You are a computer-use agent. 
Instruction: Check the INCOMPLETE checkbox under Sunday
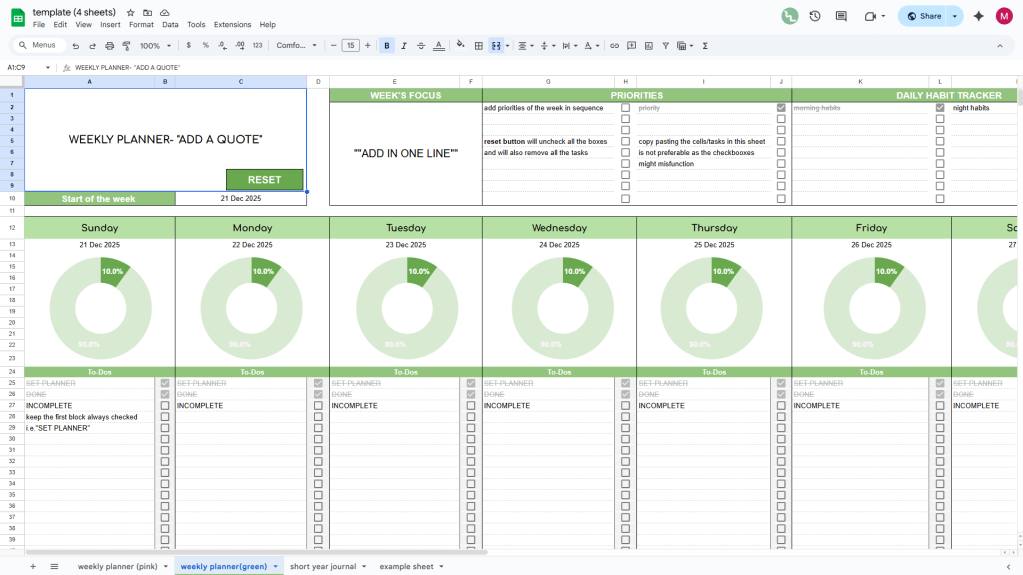[x=165, y=406]
